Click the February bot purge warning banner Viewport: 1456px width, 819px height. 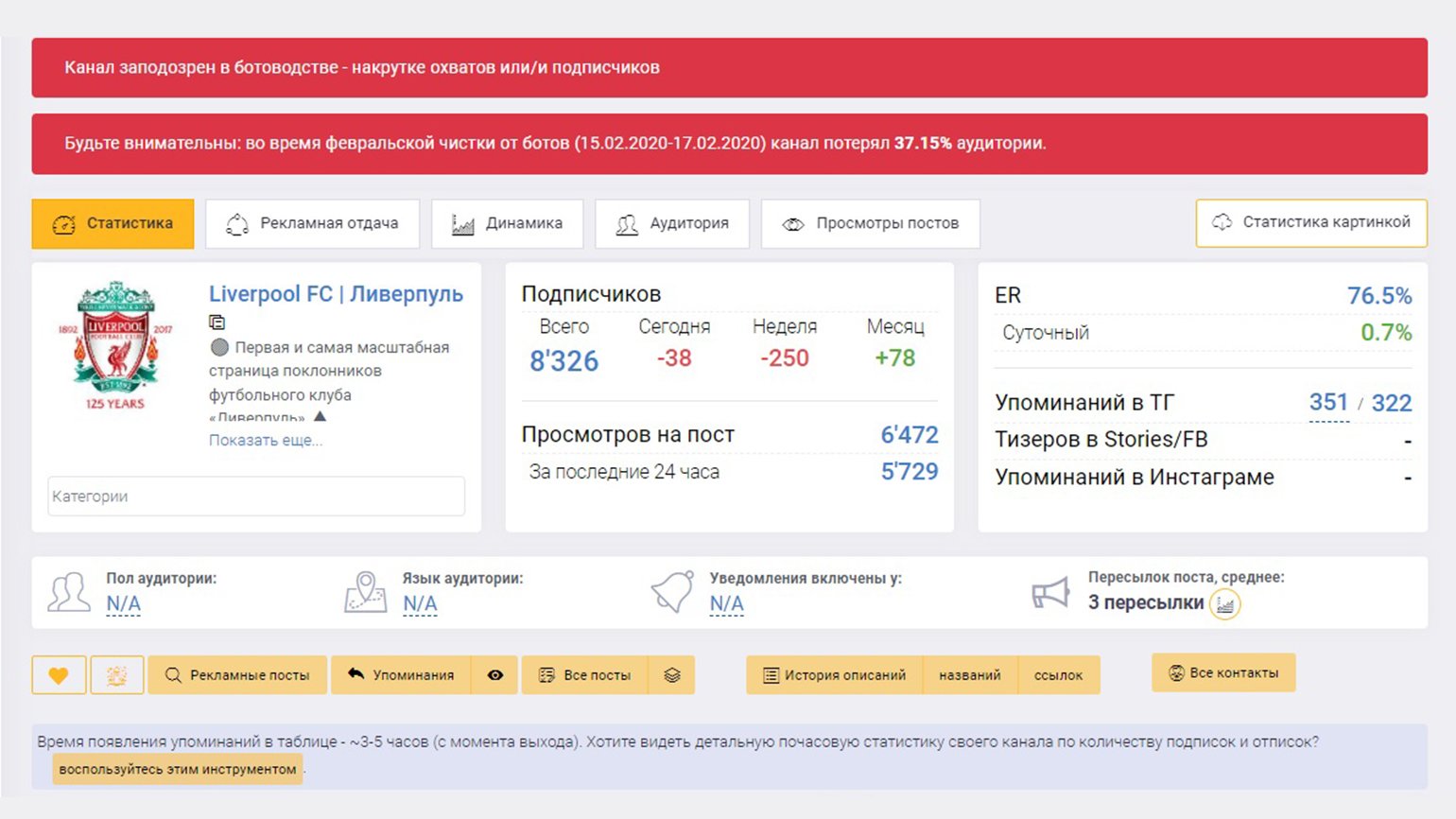click(730, 144)
